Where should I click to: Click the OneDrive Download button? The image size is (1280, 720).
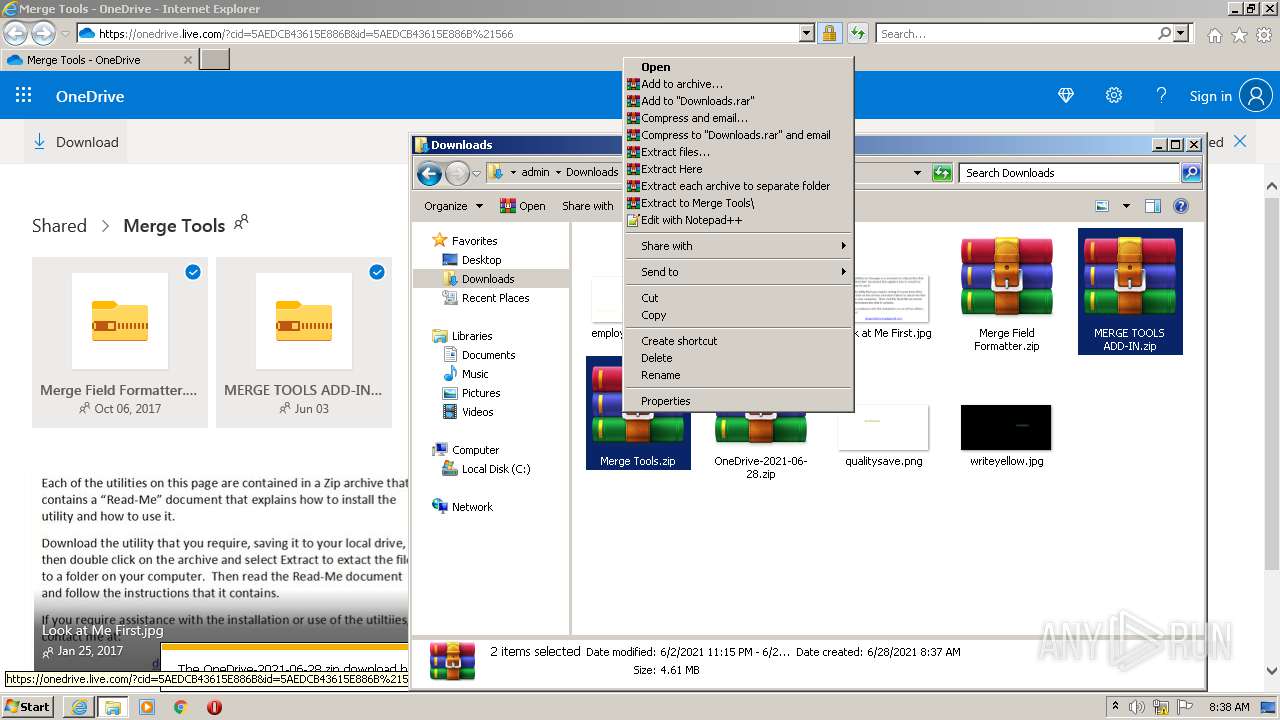coord(76,142)
